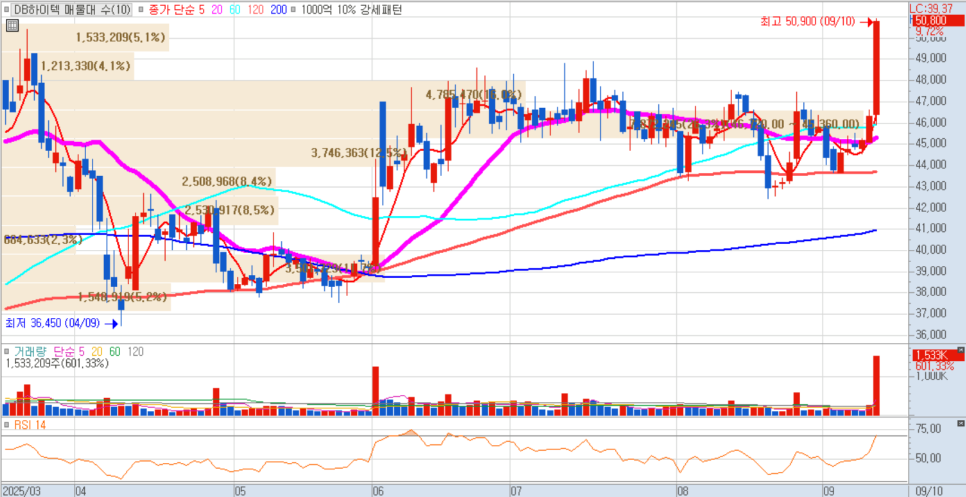Toggle the square marker before 거래량 indicator
This screenshot has height=497, width=966.
click(x=7, y=352)
